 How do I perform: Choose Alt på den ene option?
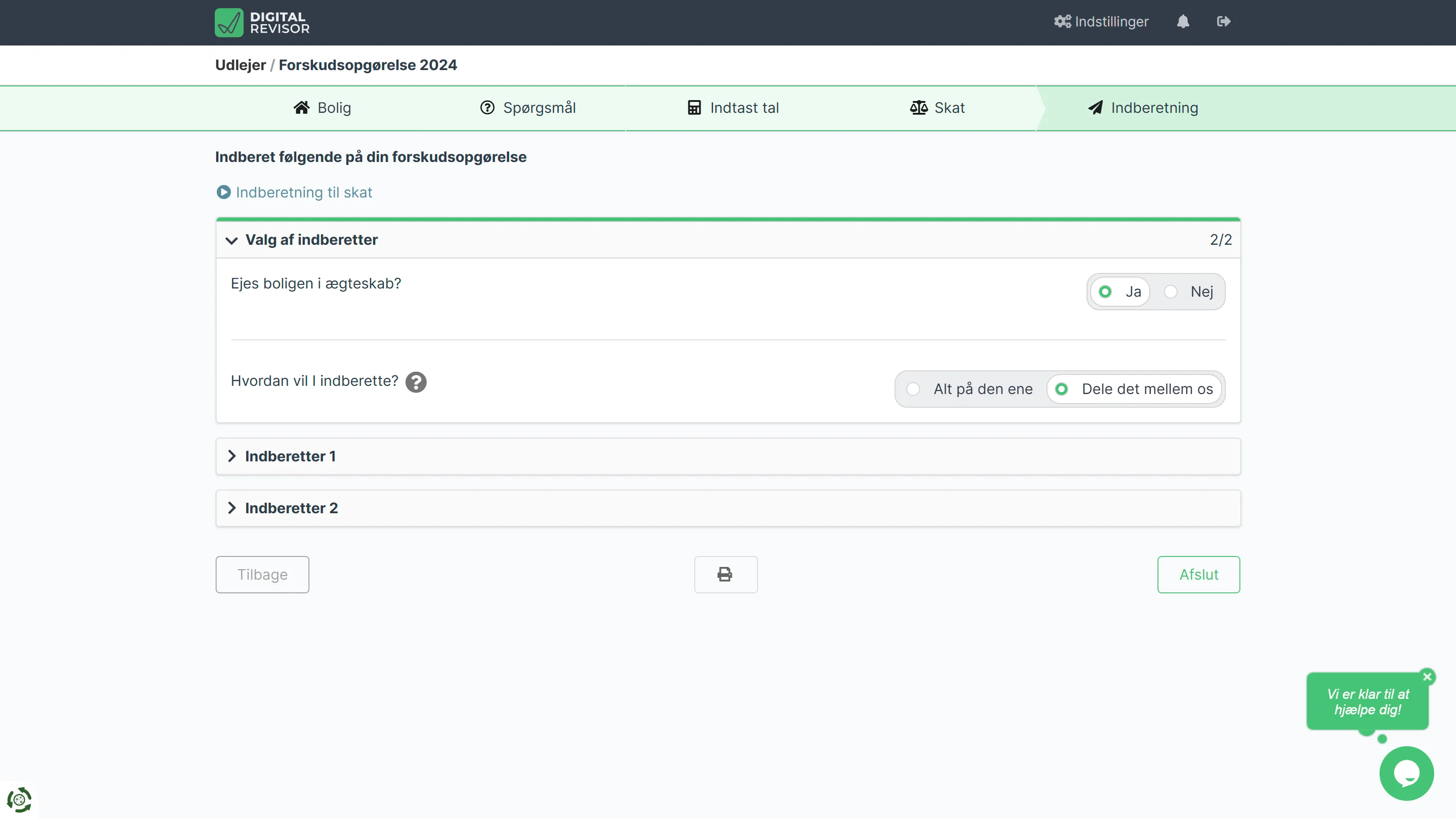[x=970, y=389]
